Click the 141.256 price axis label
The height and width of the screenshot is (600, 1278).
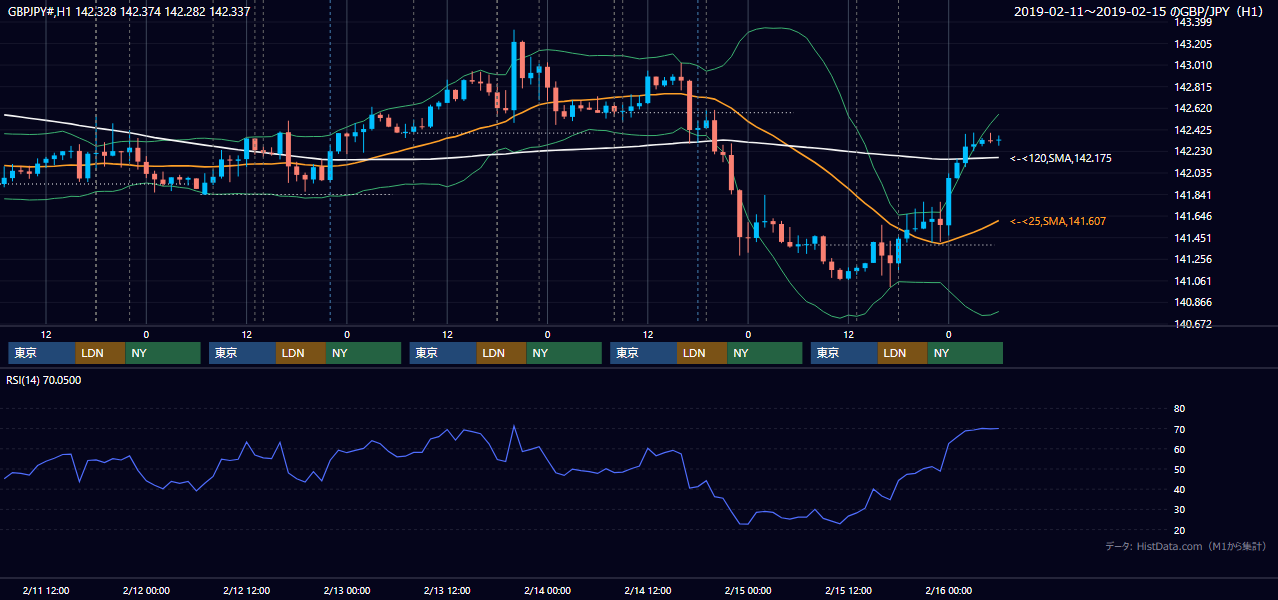tap(1192, 259)
